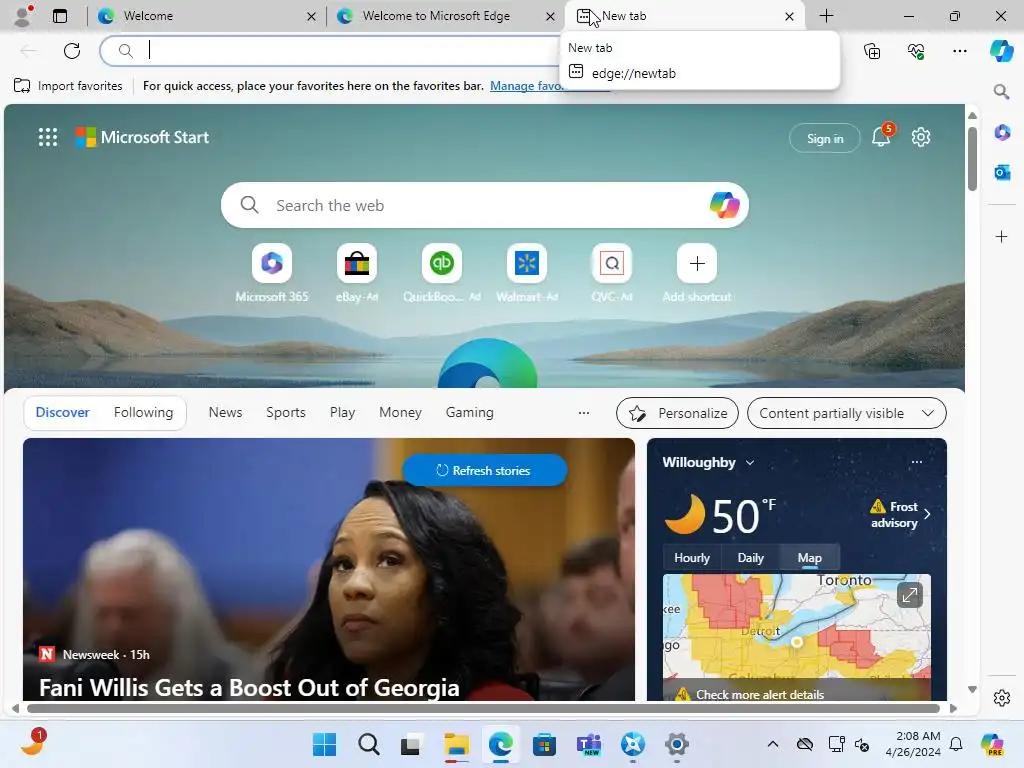Click the Refresh stories button
The height and width of the screenshot is (768, 1024).
[484, 470]
